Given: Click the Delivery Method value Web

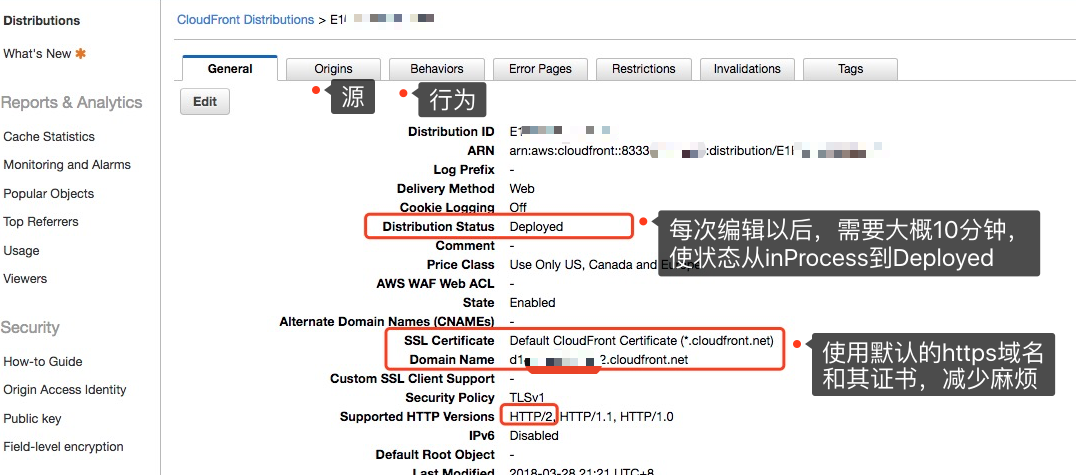Looking at the screenshot, I should click(x=522, y=188).
